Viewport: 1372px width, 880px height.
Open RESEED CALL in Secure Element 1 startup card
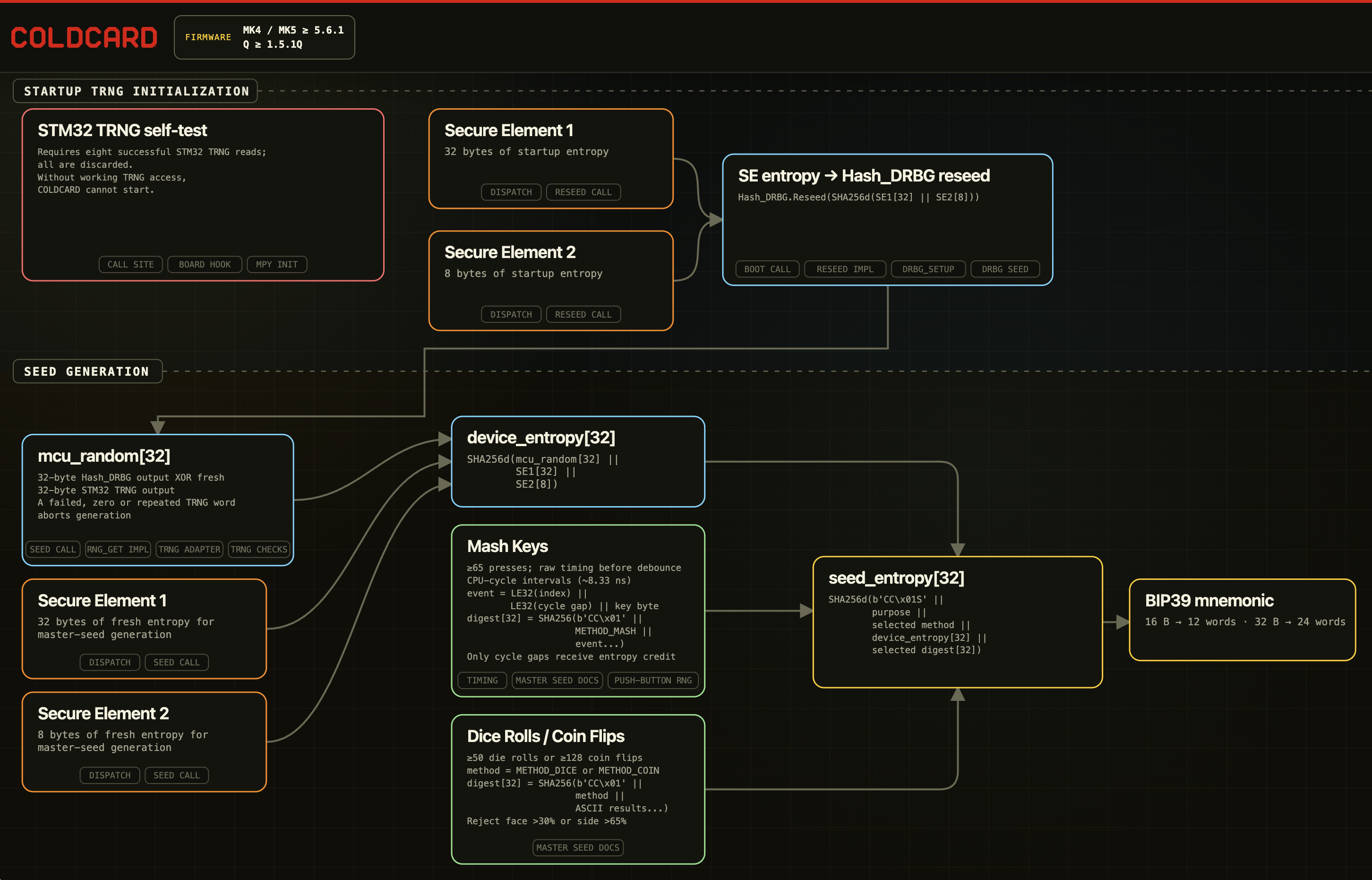[583, 192]
